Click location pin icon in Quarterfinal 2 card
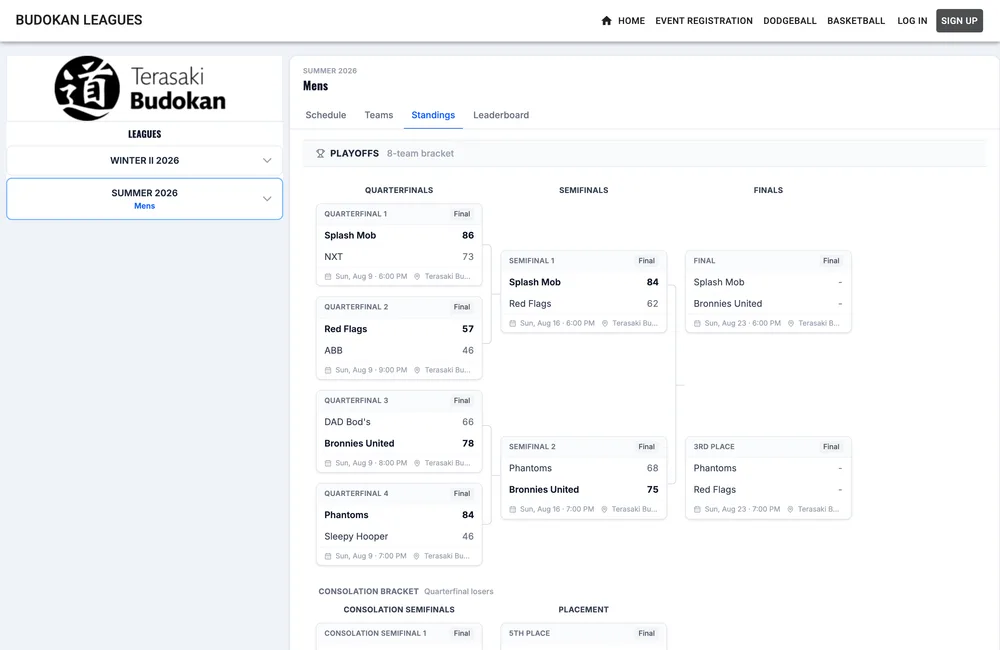Image resolution: width=1000 pixels, height=650 pixels. pyautogui.click(x=417, y=370)
